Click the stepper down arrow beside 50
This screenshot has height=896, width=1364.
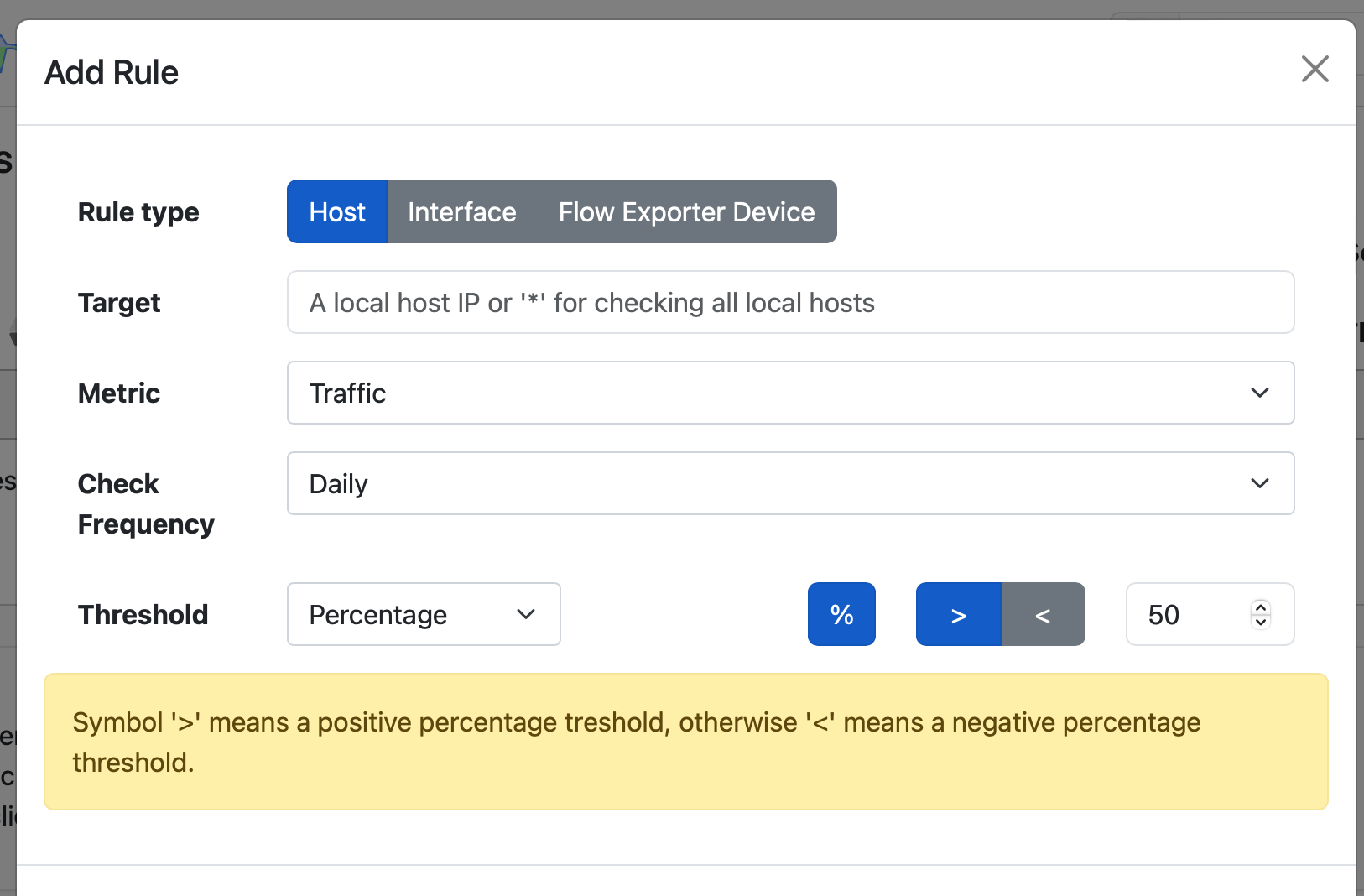coord(1259,623)
